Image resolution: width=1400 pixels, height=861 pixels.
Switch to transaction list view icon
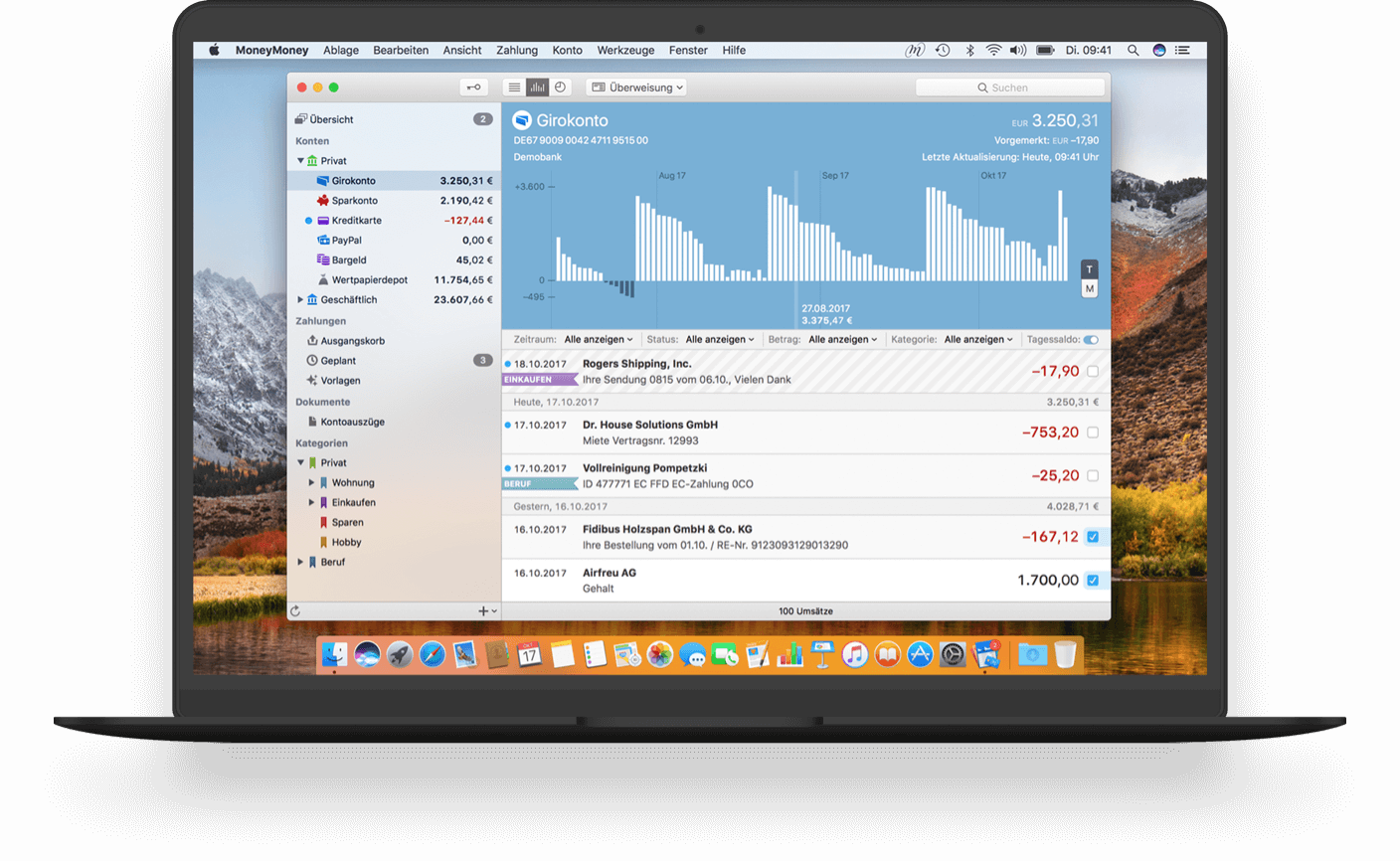(514, 87)
